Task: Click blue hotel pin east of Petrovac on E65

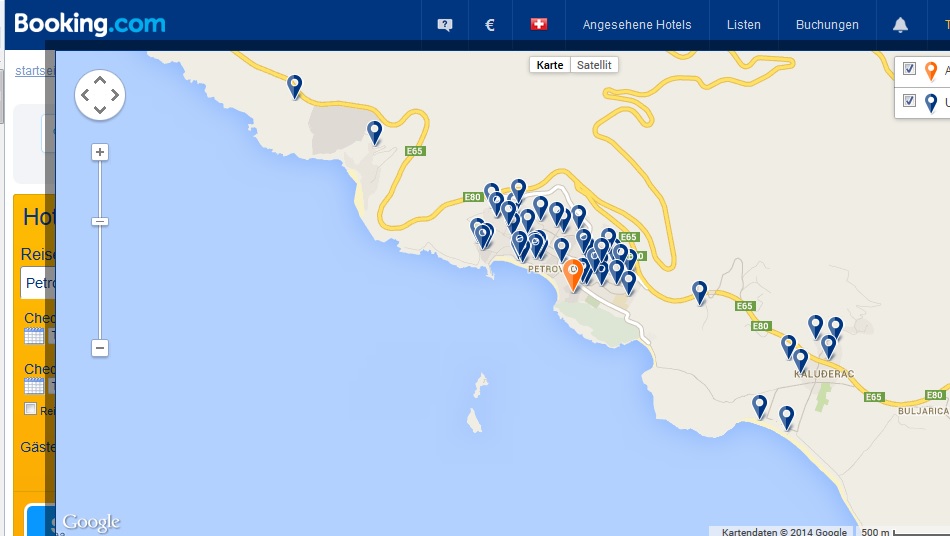Action: (x=700, y=291)
